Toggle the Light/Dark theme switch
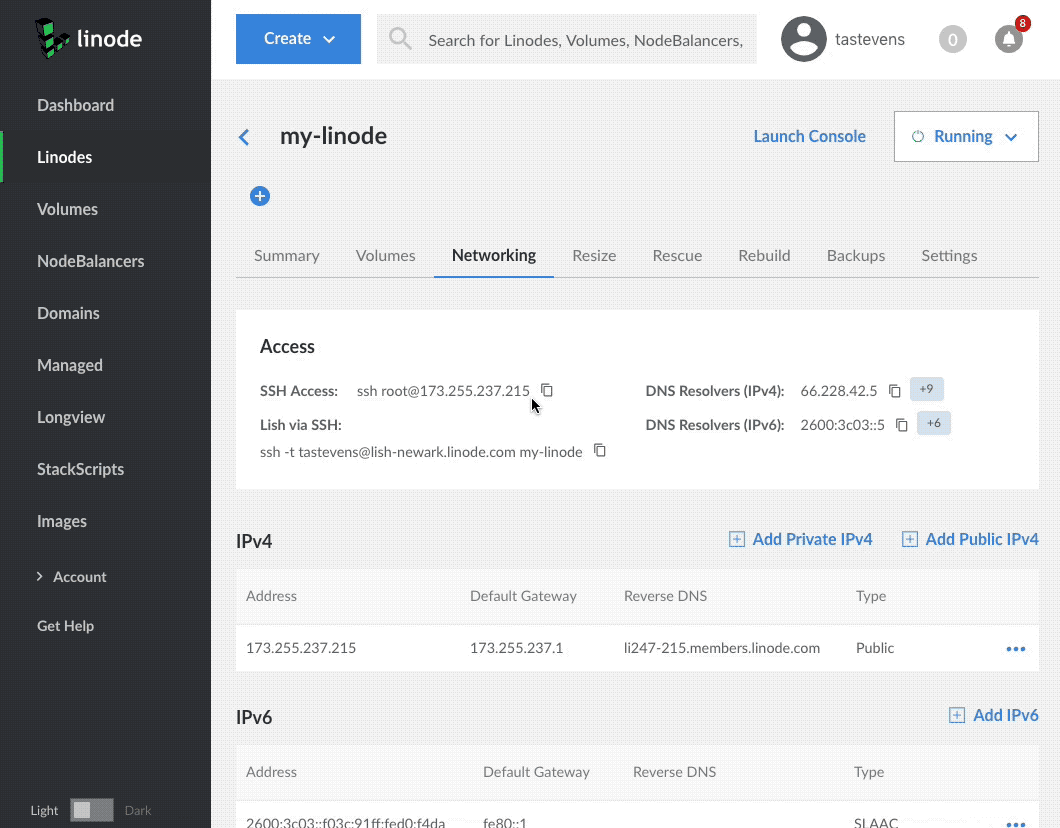1060x828 pixels. click(92, 810)
